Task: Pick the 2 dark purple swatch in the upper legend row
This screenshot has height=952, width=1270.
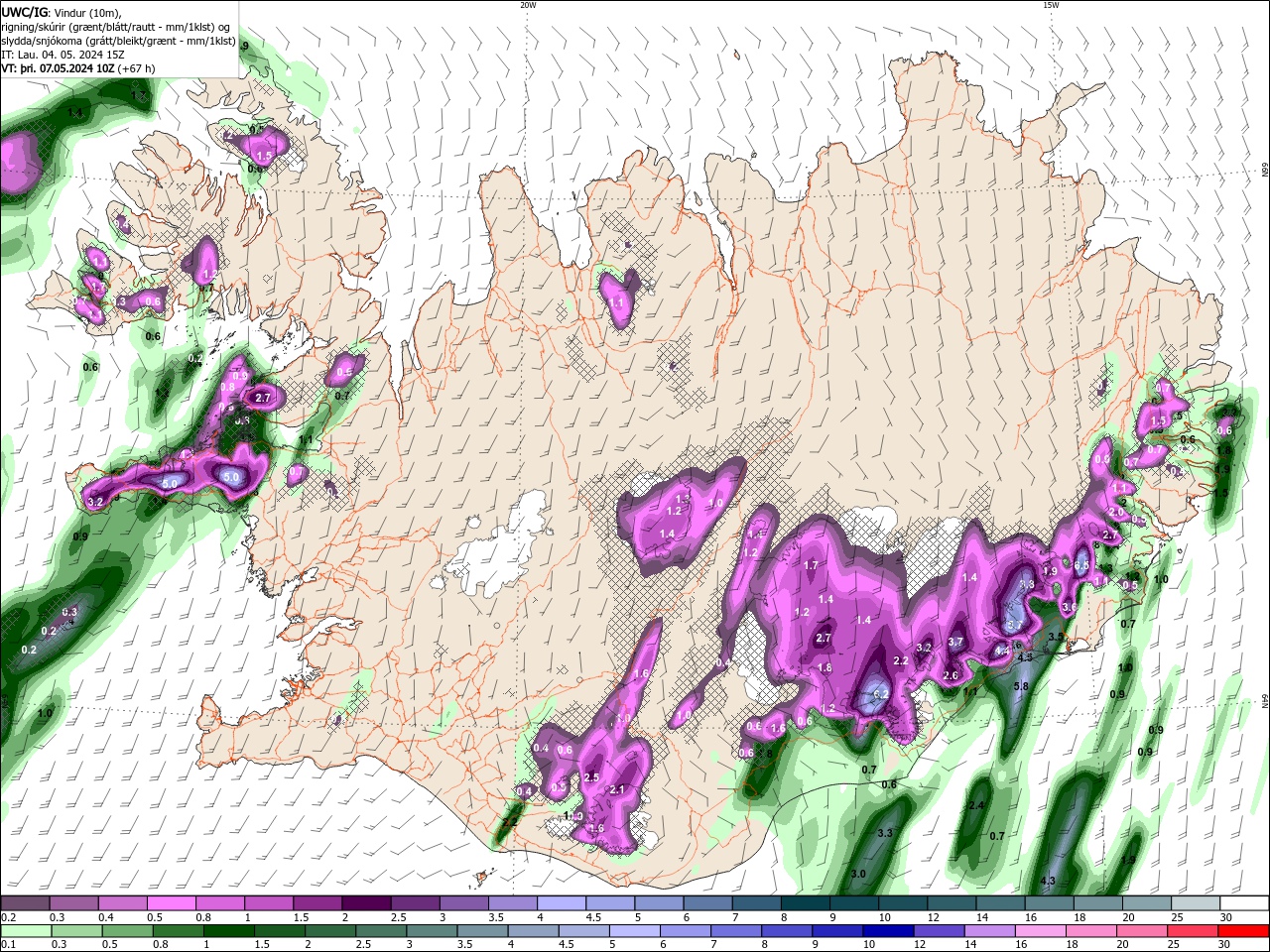Action: (x=366, y=902)
